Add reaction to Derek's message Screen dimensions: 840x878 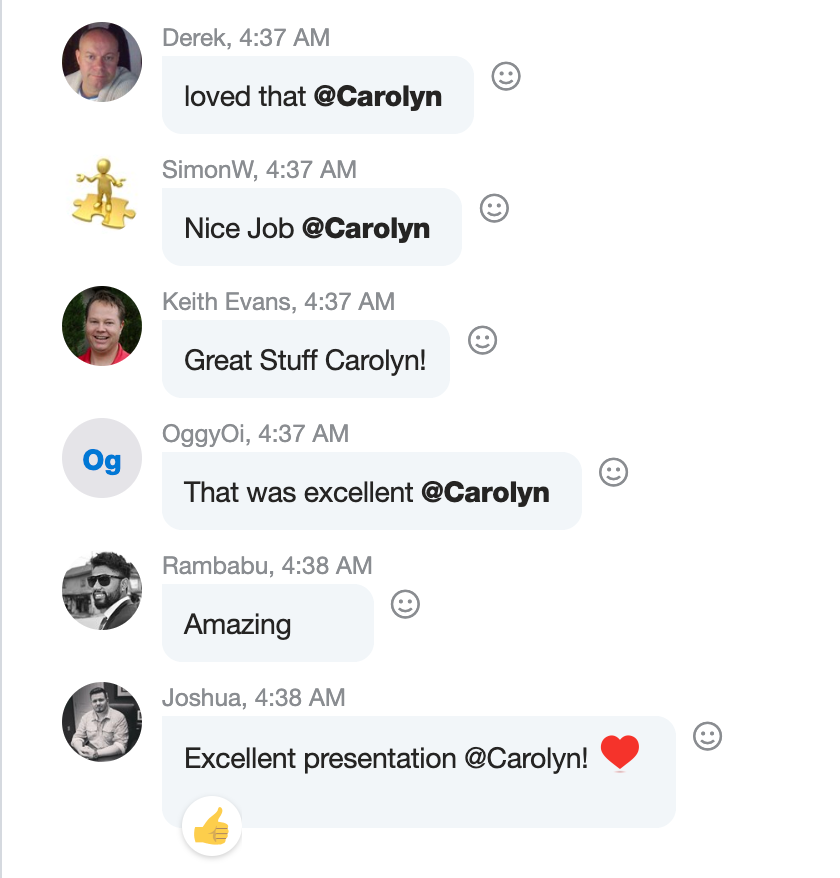pos(506,76)
